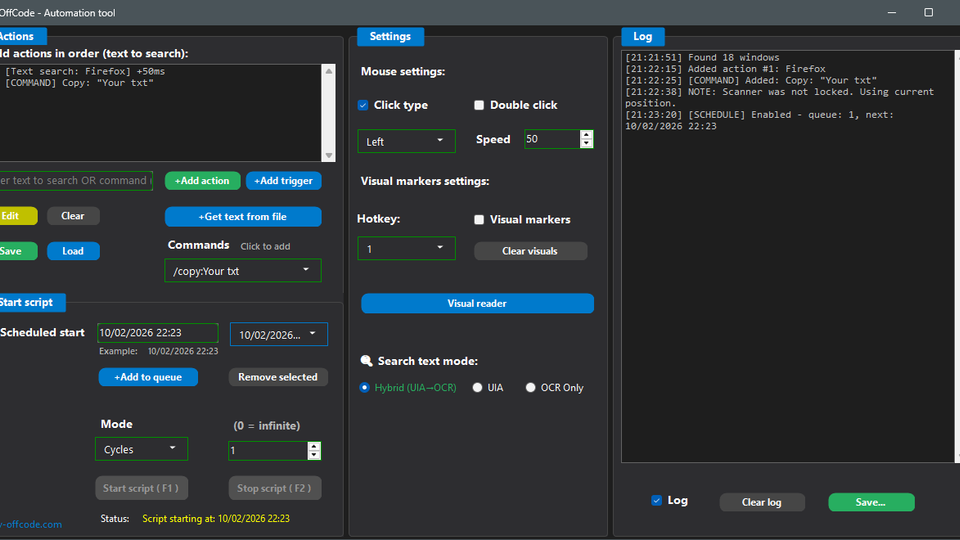Enable the Visual markers checkbox
Viewport: 960px width, 540px height.
coord(479,220)
